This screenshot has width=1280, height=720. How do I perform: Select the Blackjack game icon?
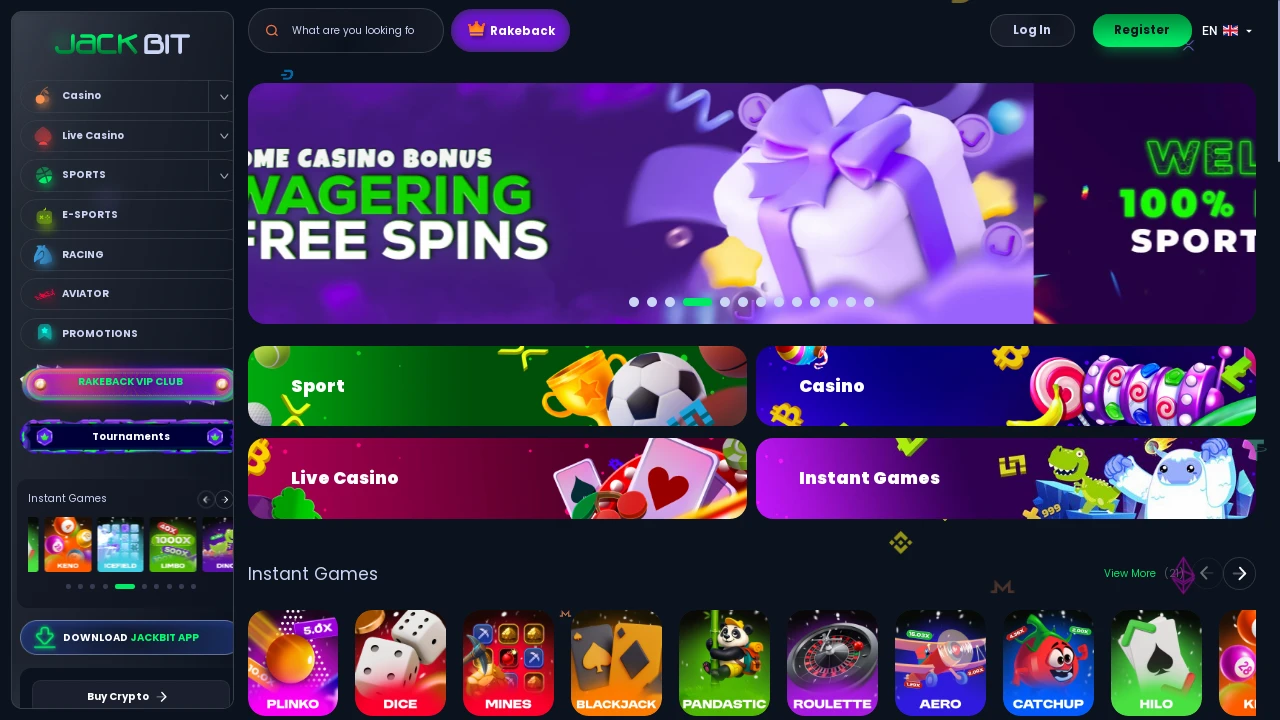click(616, 663)
